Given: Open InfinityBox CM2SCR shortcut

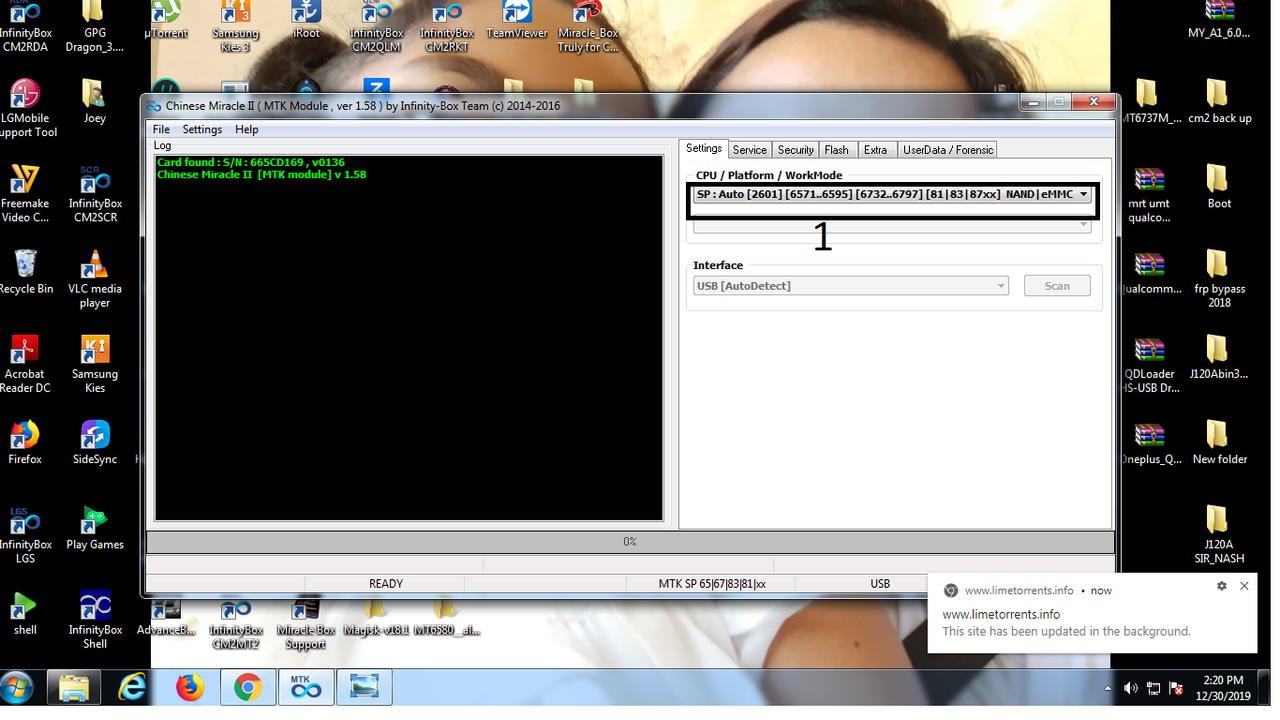Looking at the screenshot, I should 95,193.
